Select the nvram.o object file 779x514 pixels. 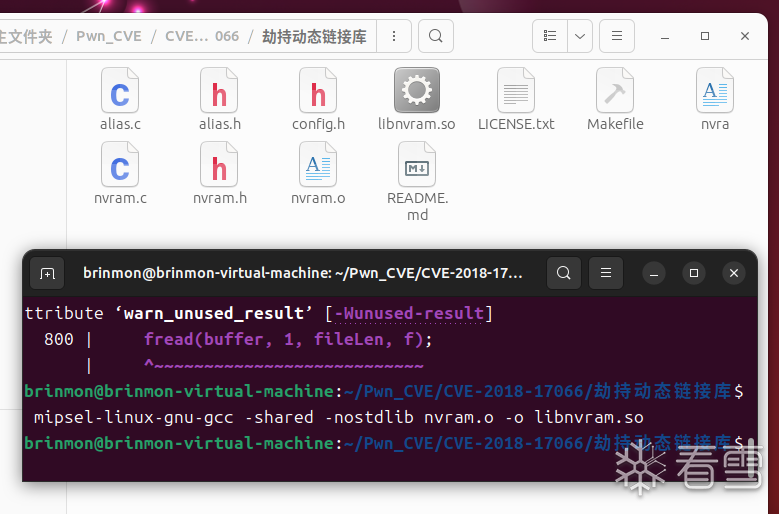318,174
